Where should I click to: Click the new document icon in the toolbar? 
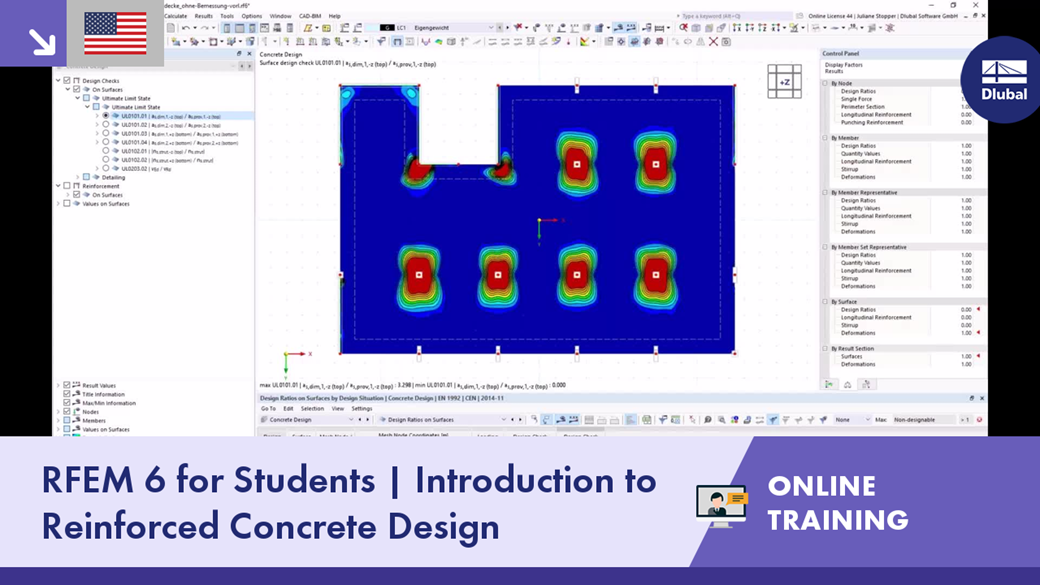170,28
